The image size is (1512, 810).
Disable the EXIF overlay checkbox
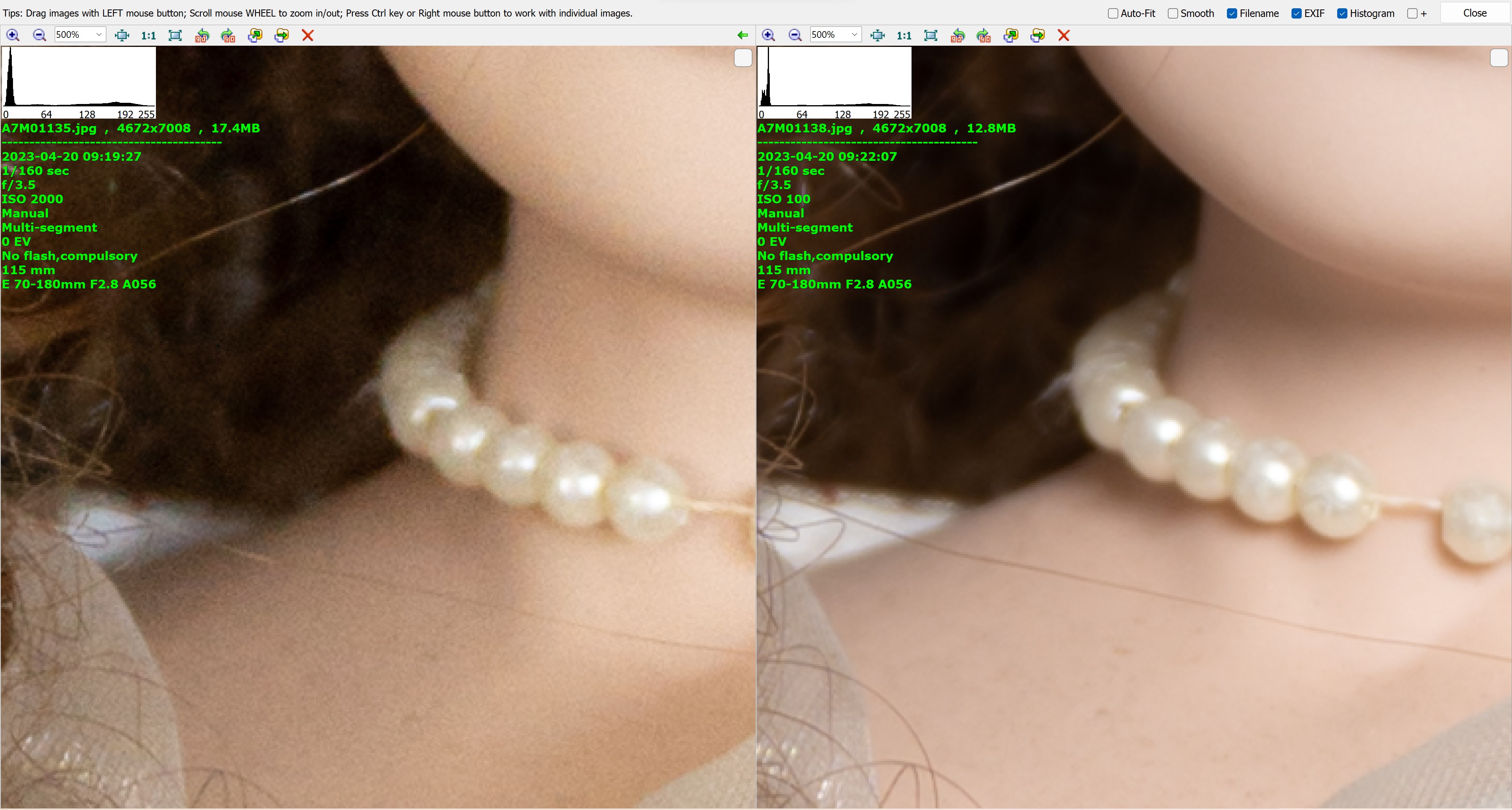coord(1297,13)
